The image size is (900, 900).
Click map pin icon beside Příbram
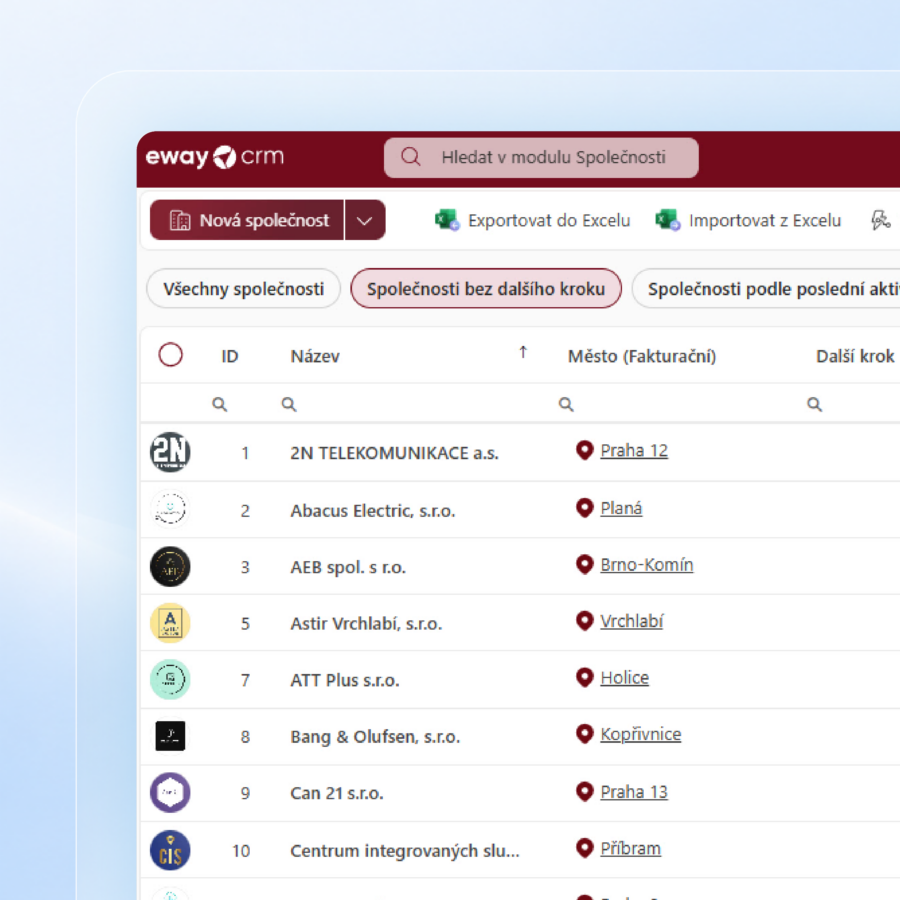[584, 848]
